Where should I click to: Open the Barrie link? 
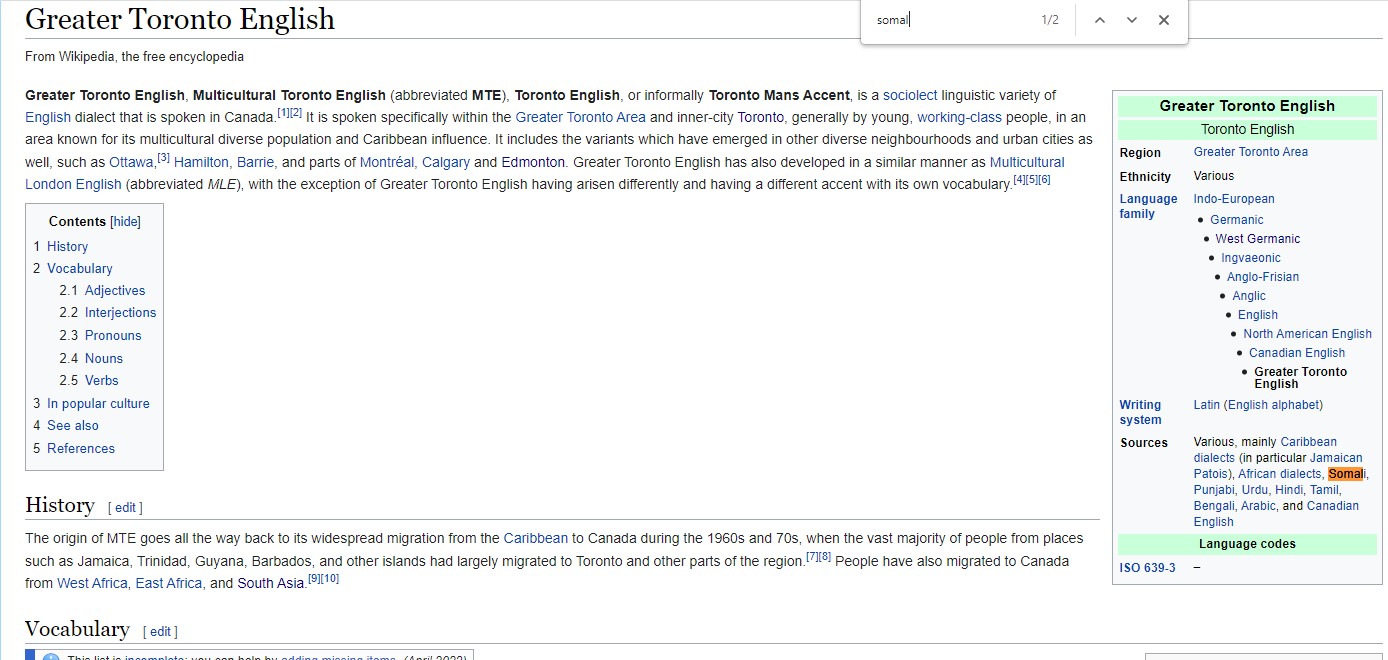pyautogui.click(x=255, y=162)
